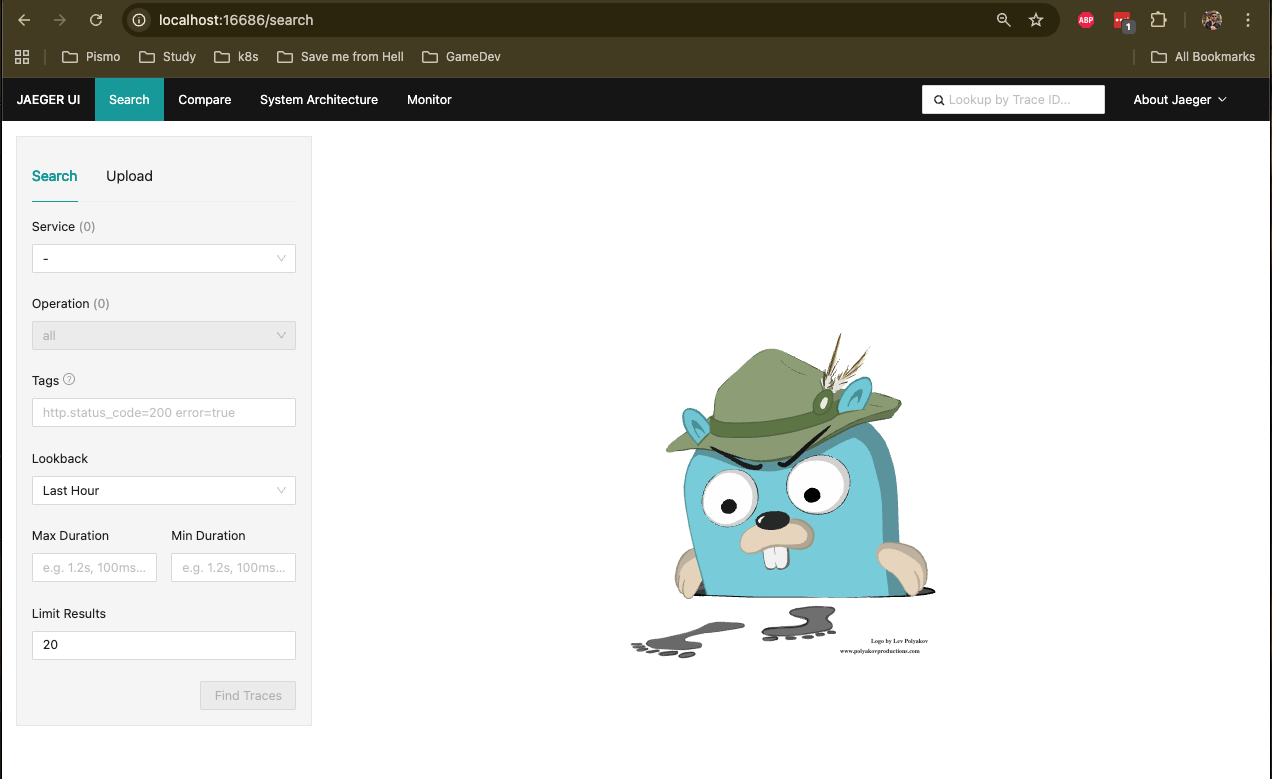The width and height of the screenshot is (1272, 779).
Task: Click the Tags input field
Action: (163, 412)
